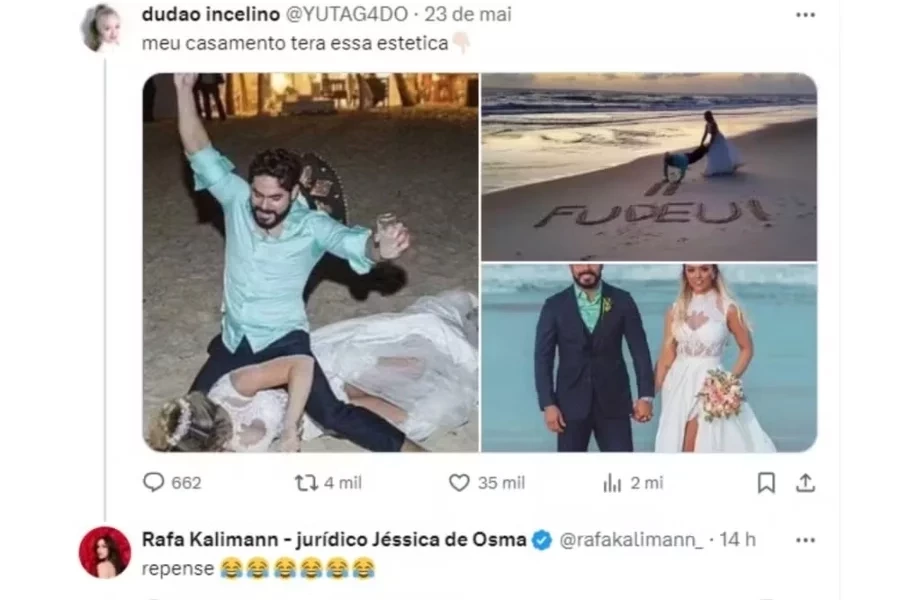
Task: Like the tweet with heart icon
Action: (x=459, y=483)
